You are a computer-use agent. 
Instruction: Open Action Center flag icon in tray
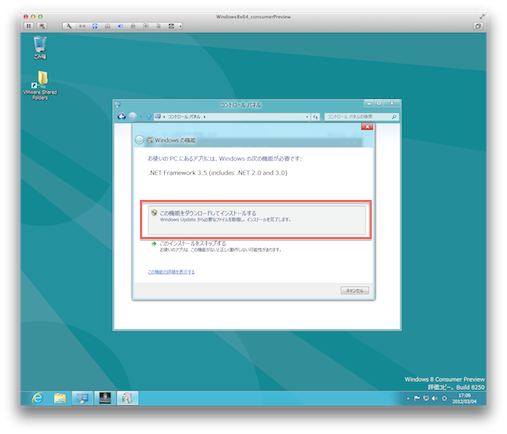[417, 398]
